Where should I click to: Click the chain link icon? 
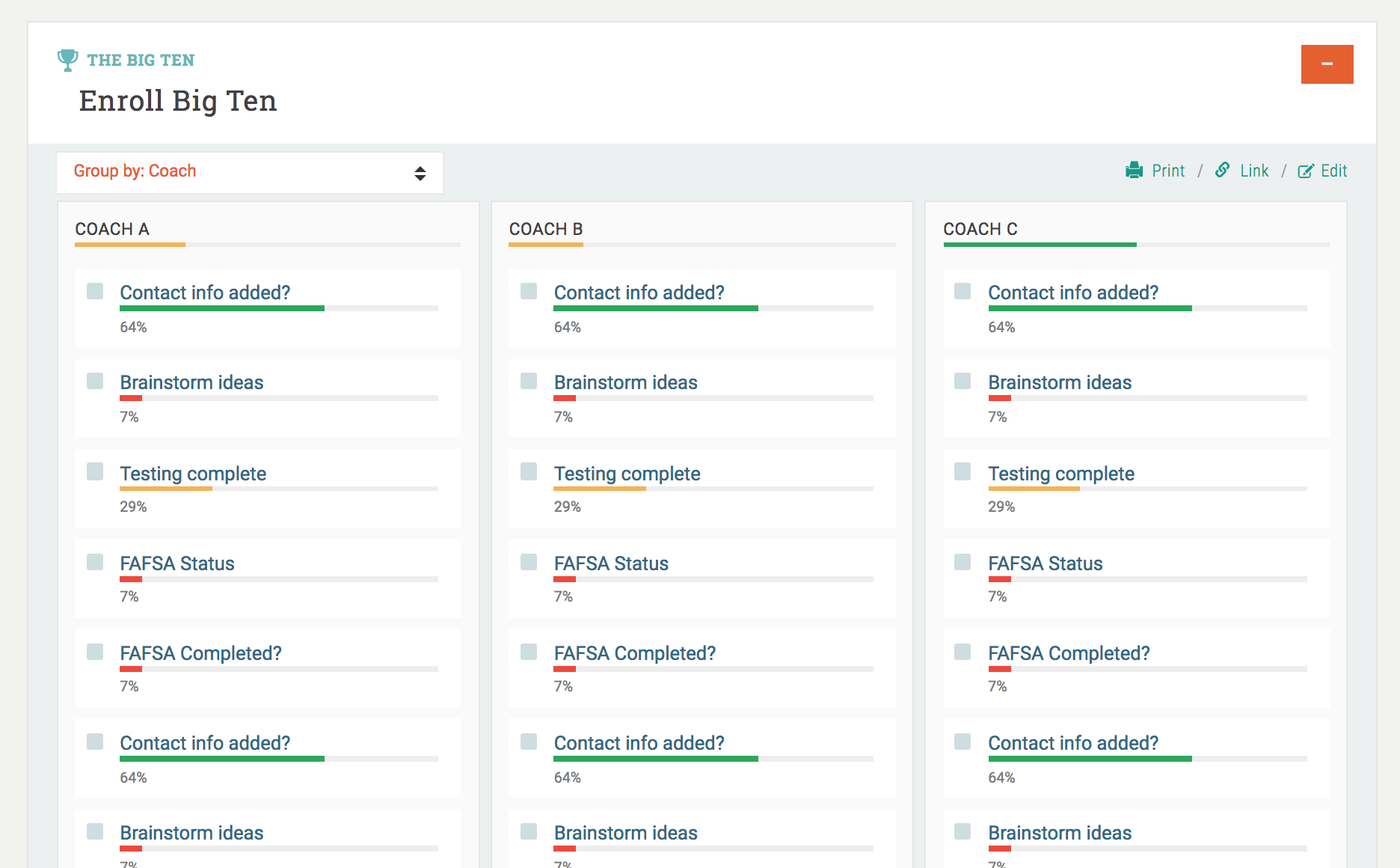click(1222, 171)
